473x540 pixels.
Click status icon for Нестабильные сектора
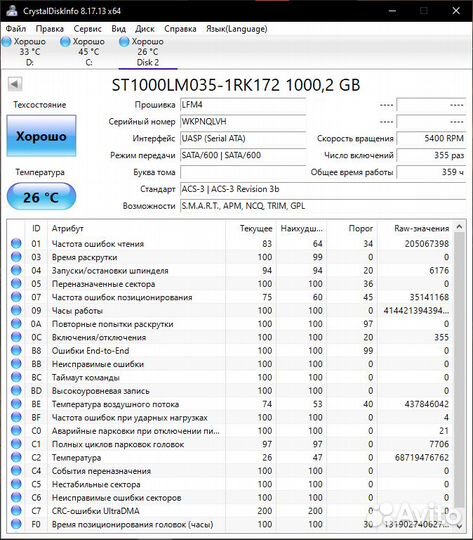pyautogui.click(x=16, y=484)
